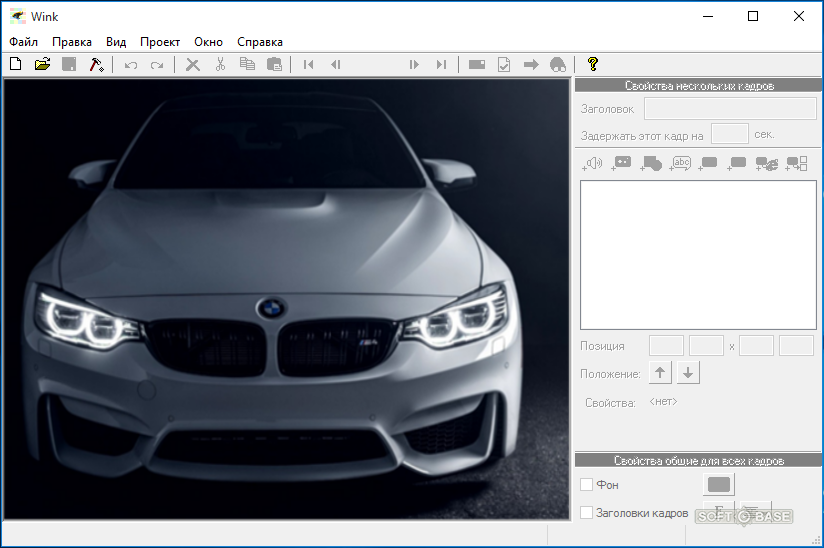Screen dimensions: 824x548
Task: Click the Свойства нескольких кадров panel header
Action: [x=698, y=86]
